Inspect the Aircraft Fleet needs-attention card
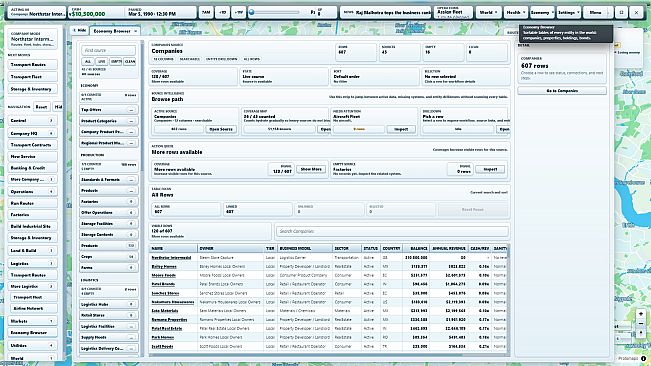 (401, 129)
